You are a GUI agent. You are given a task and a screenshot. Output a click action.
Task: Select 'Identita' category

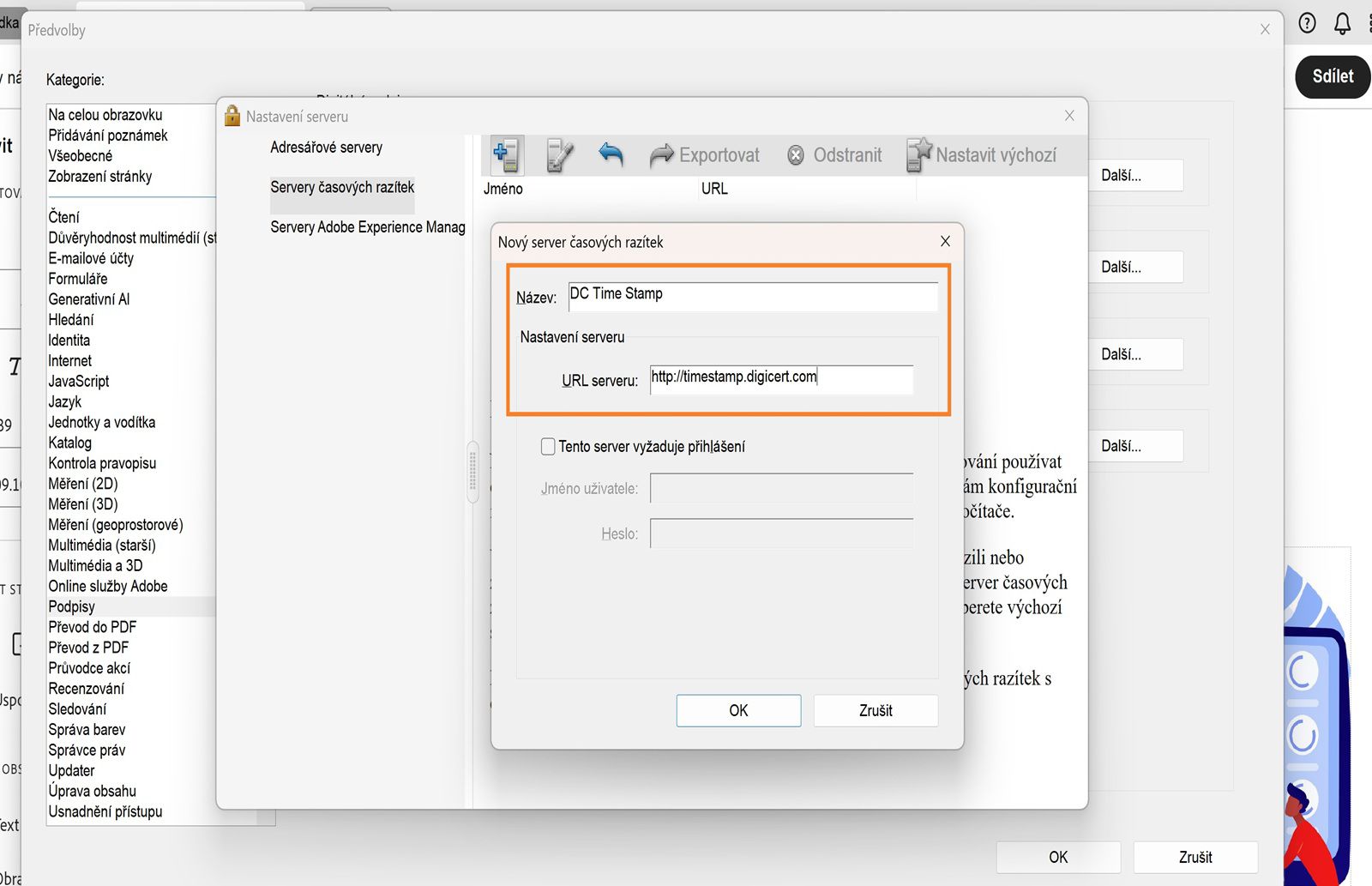click(x=69, y=341)
